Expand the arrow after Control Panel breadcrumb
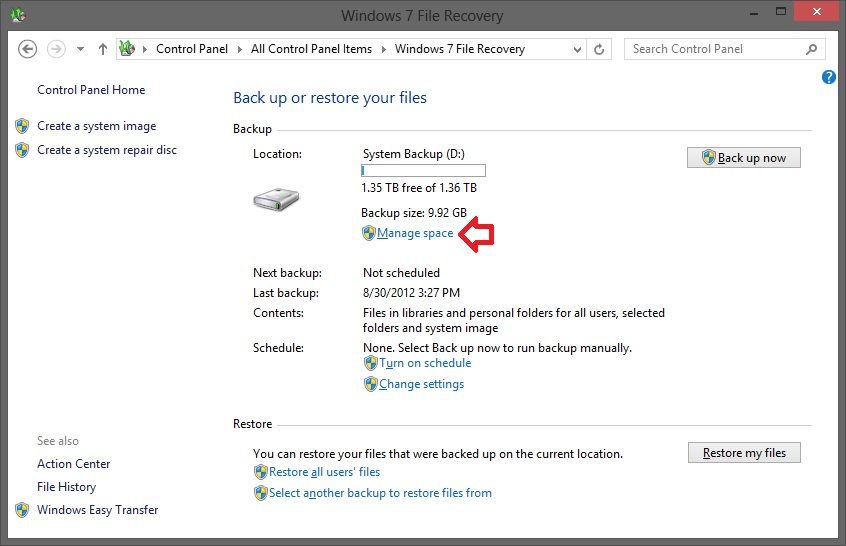This screenshot has height=546, width=846. pyautogui.click(x=240, y=49)
